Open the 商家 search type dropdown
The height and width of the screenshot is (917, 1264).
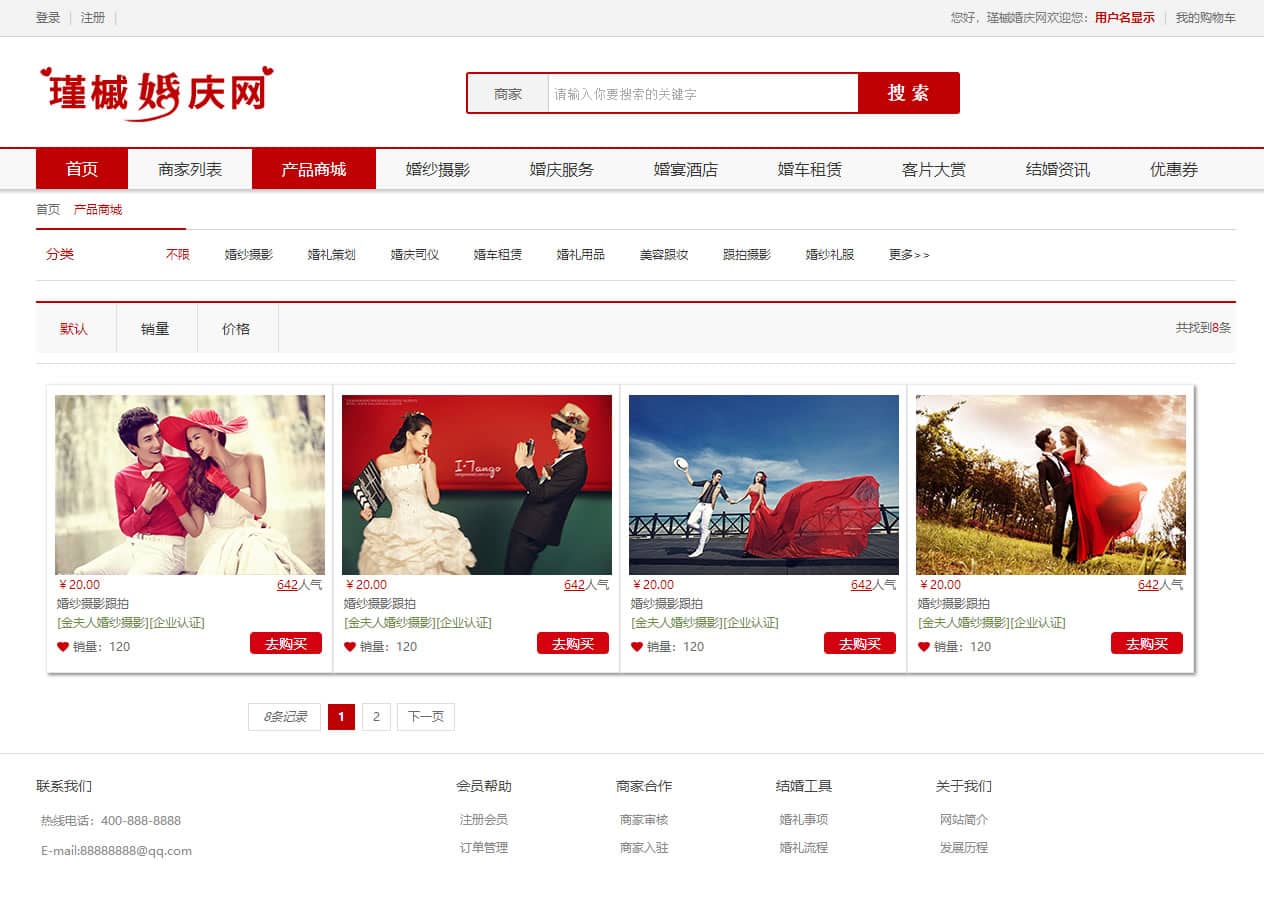tap(508, 94)
